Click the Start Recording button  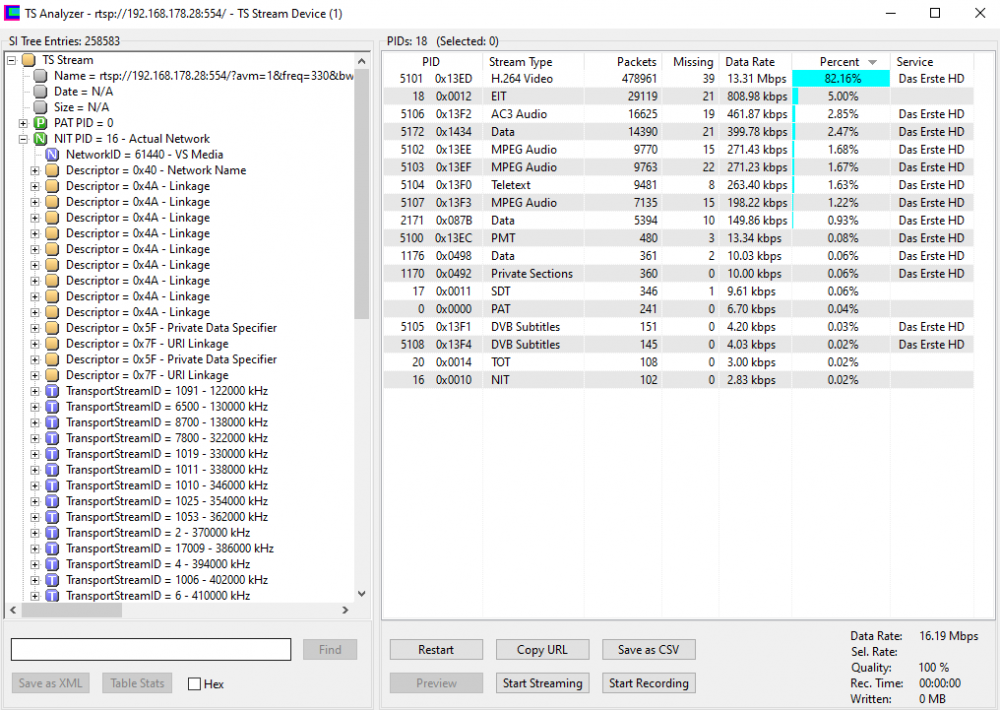click(648, 683)
